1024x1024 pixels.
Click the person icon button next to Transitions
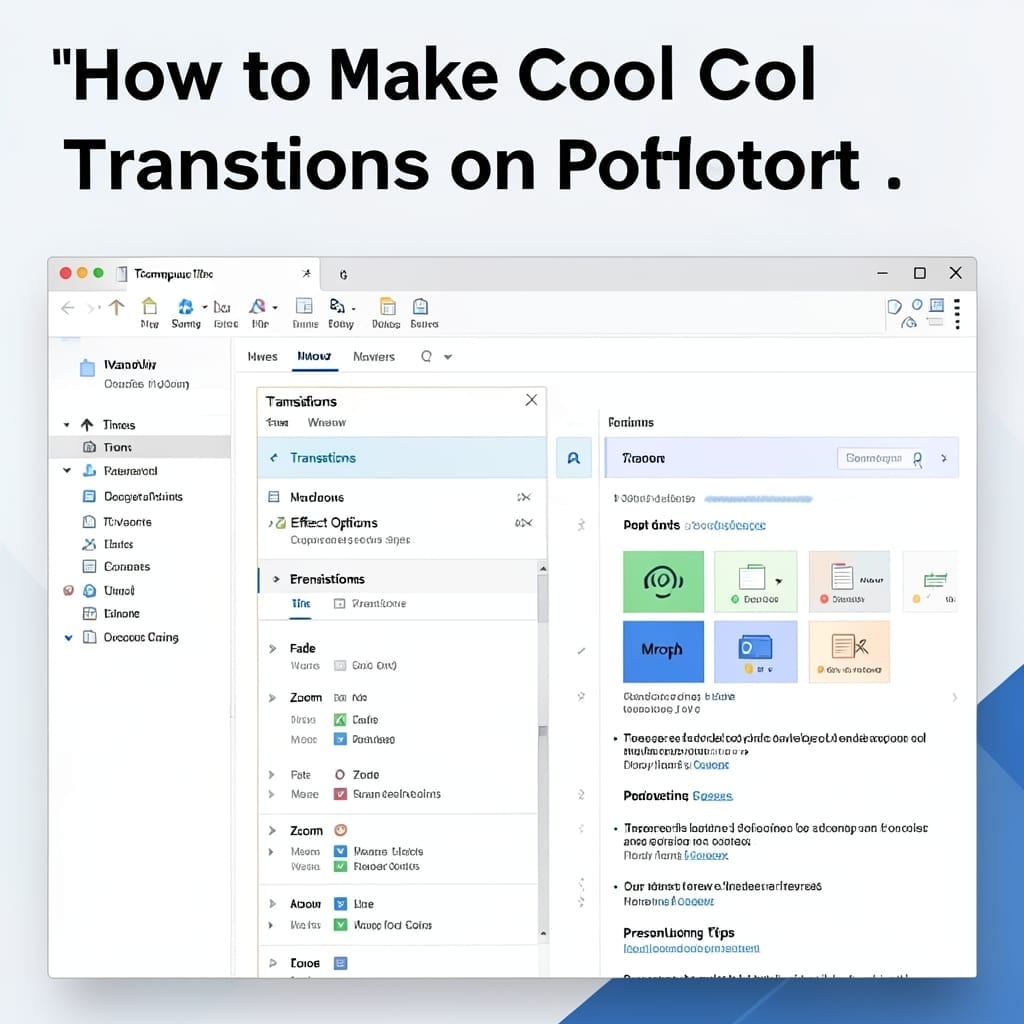point(573,458)
